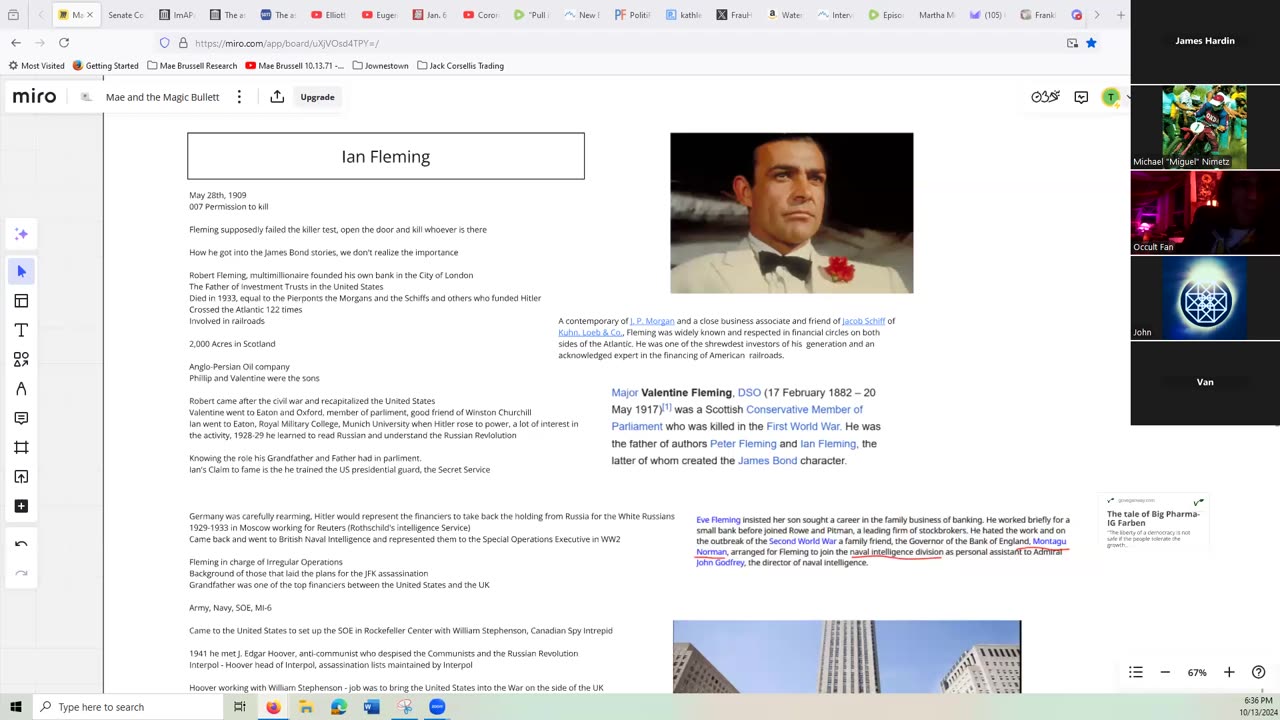Screen dimensions: 1280x720
Task: Open the upload tool in sidebar
Action: click(x=21, y=477)
